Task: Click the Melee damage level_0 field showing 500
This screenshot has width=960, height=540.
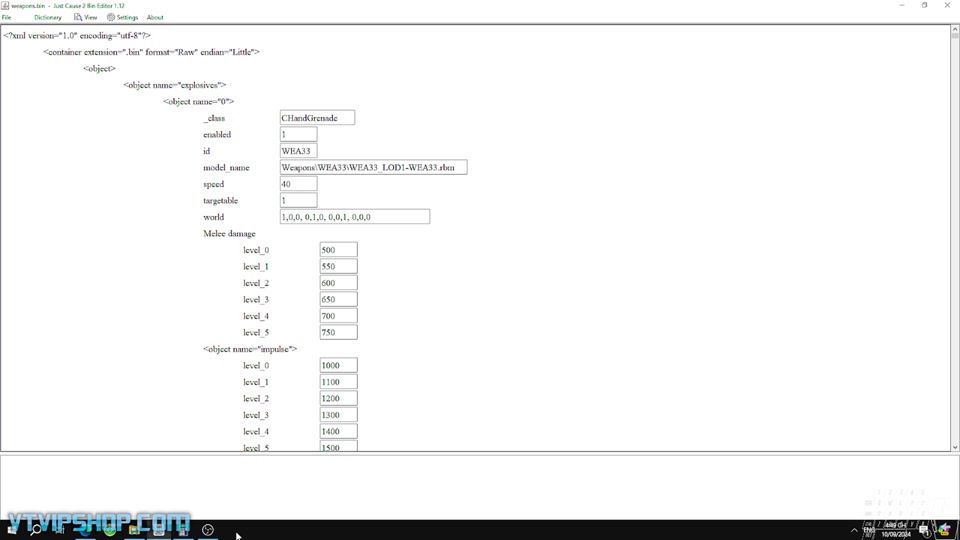Action: pyautogui.click(x=338, y=250)
